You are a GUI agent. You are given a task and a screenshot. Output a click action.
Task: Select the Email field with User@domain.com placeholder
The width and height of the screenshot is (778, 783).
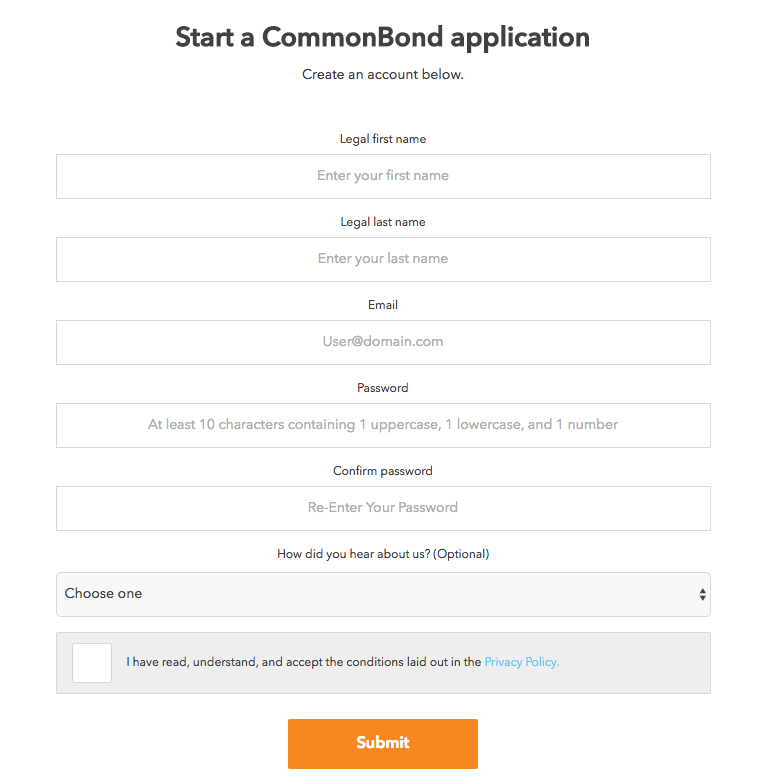click(x=383, y=342)
